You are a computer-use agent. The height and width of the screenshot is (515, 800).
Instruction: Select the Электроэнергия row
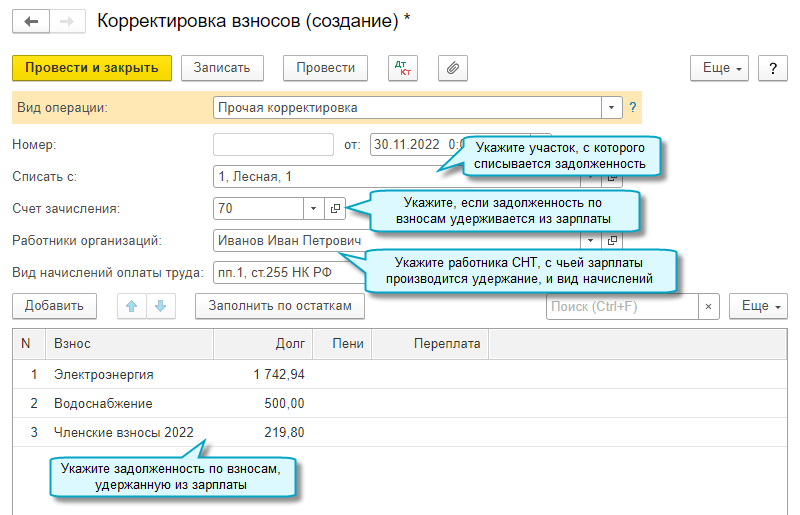104,375
